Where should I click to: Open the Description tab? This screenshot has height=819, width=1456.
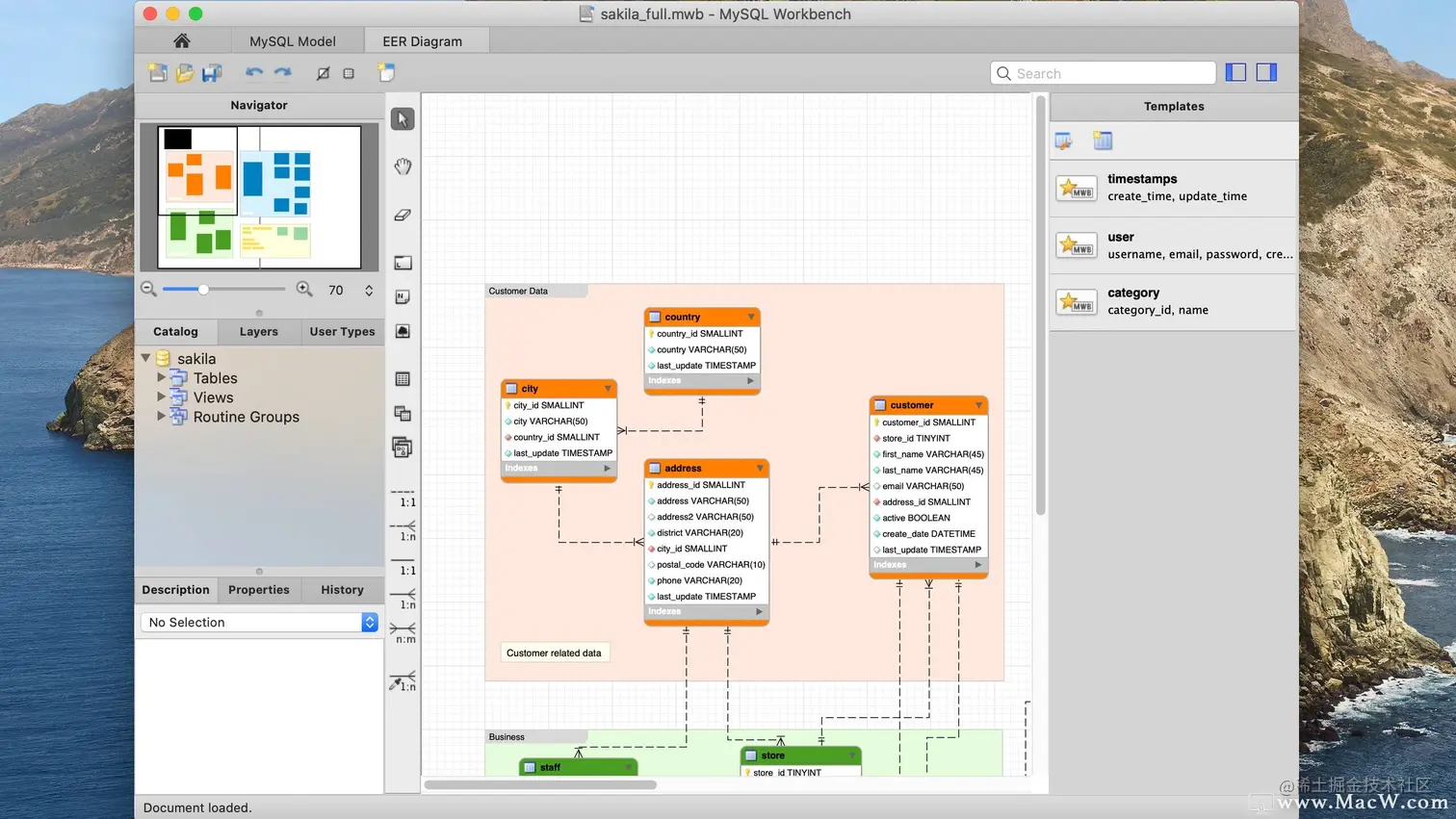(175, 590)
